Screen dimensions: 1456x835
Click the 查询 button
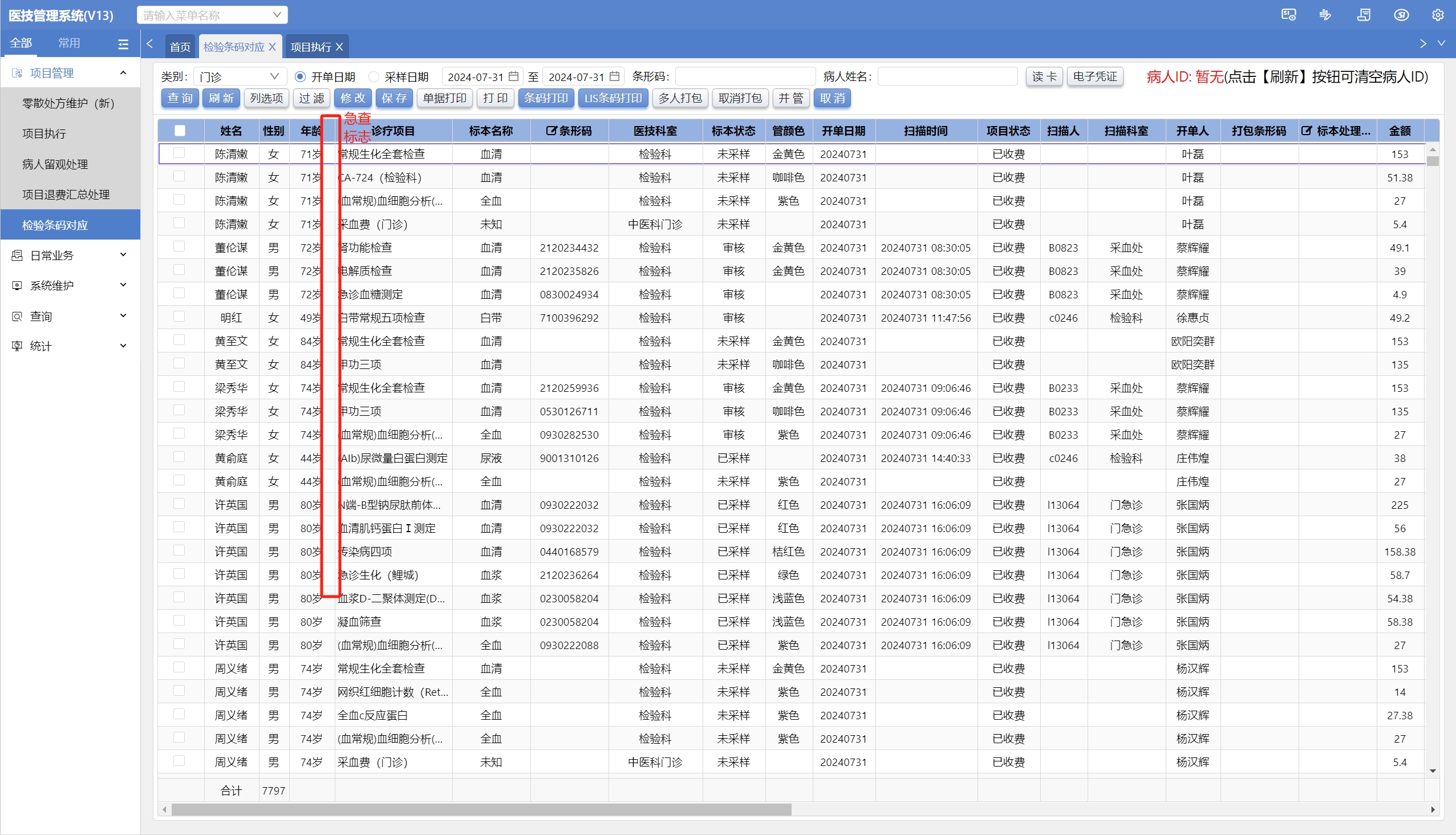point(180,98)
